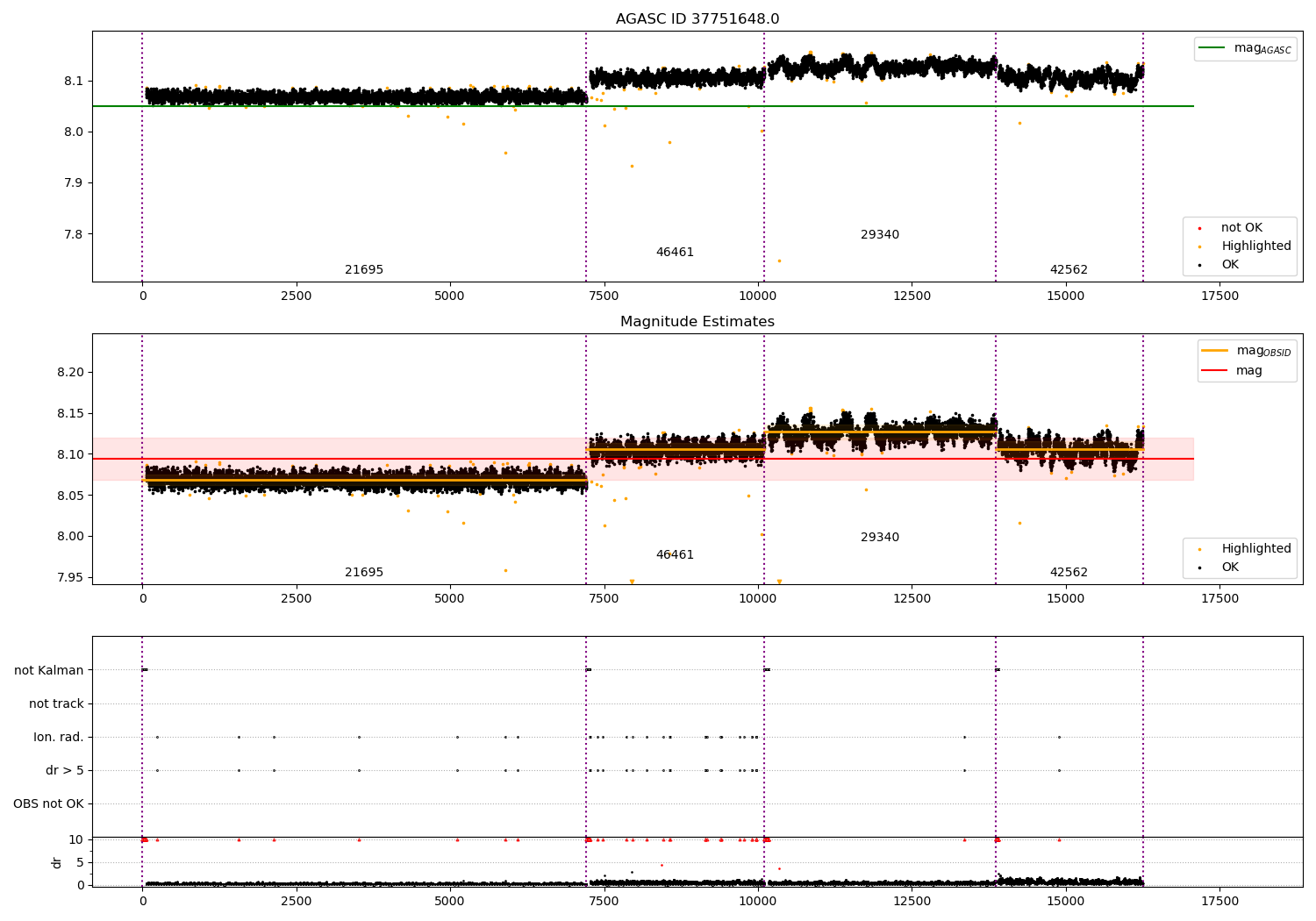Click x-axis tick 12500 in middle plot
This screenshot has width=1316, height=921.
pyautogui.click(x=912, y=599)
